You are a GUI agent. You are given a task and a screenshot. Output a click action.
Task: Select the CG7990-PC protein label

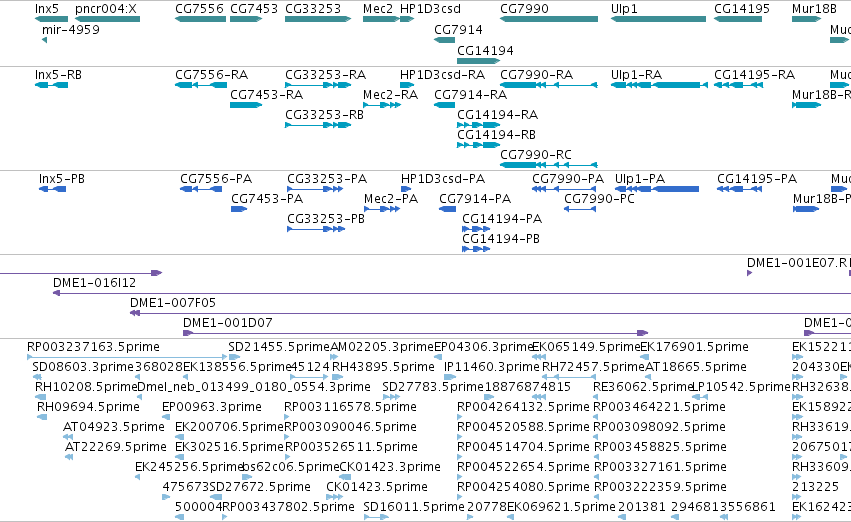click(x=599, y=199)
